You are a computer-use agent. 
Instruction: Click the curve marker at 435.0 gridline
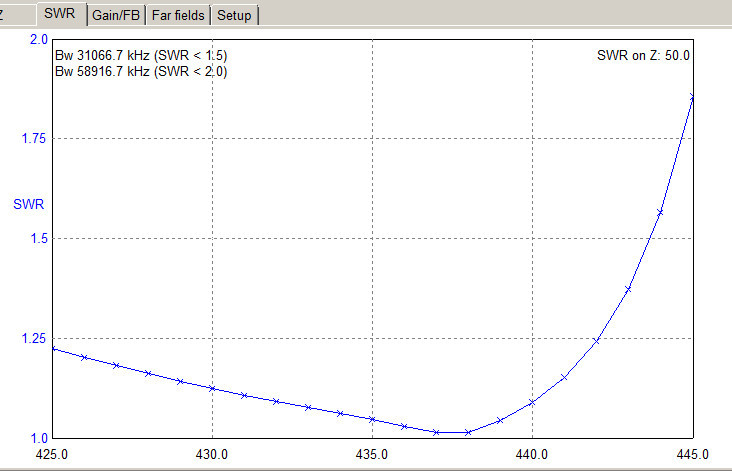click(372, 419)
